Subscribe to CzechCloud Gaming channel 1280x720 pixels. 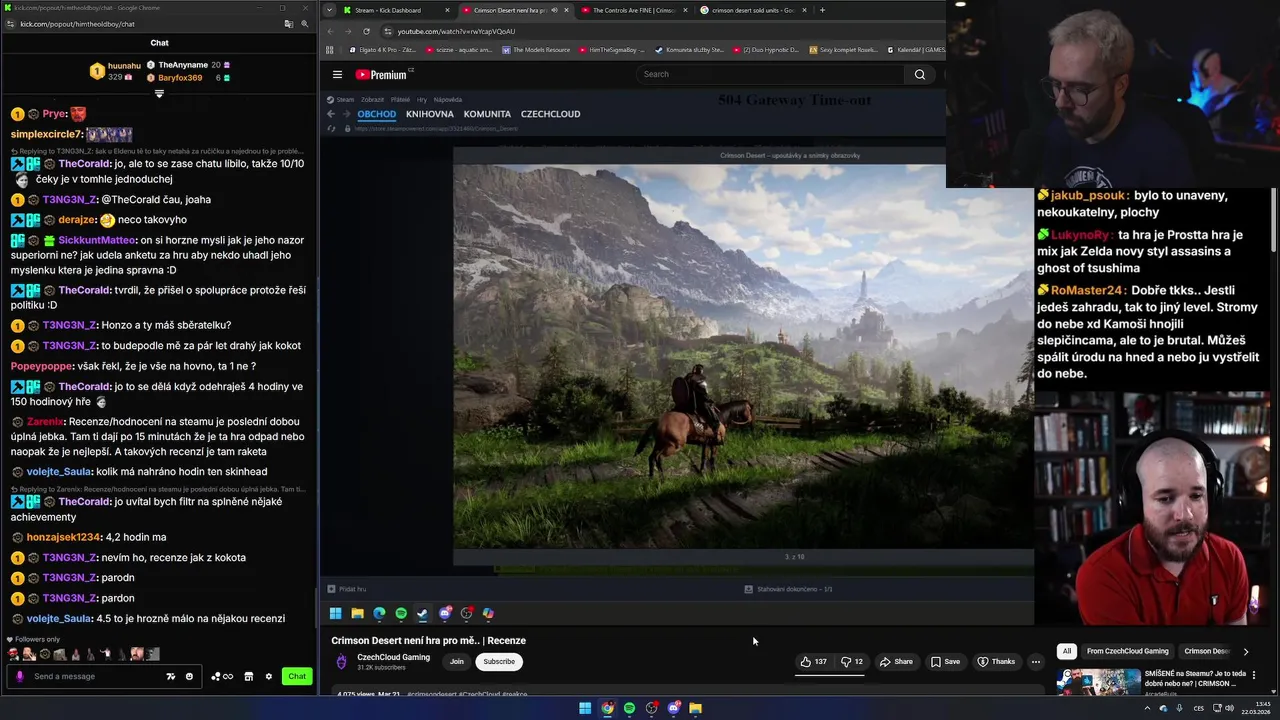tap(499, 661)
